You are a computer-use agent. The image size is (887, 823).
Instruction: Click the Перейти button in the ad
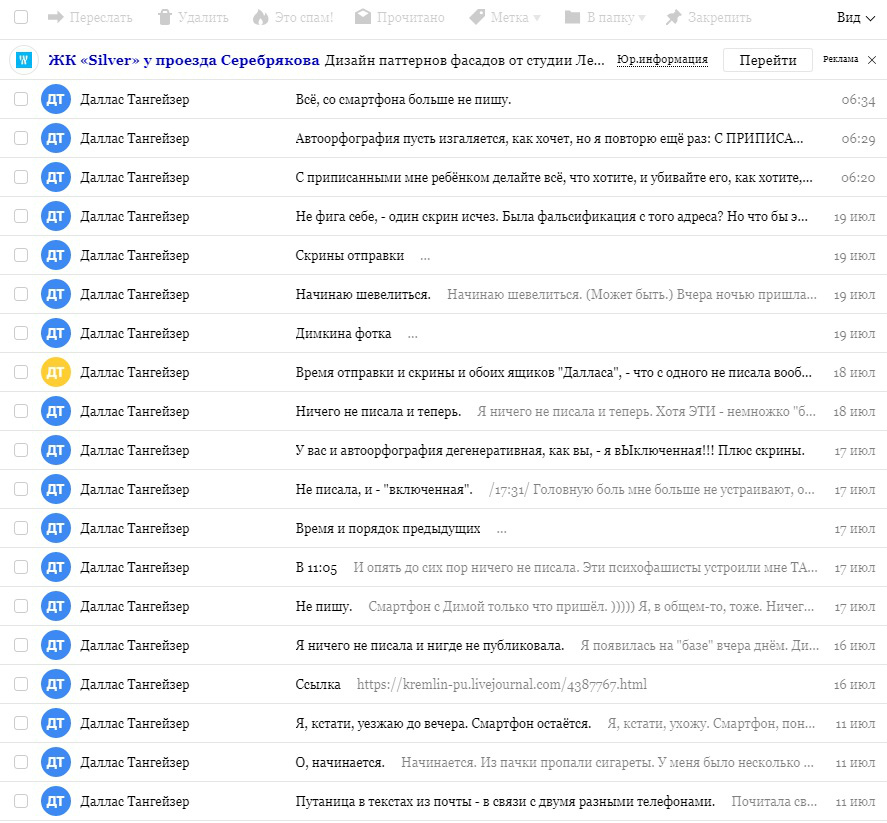(x=767, y=60)
